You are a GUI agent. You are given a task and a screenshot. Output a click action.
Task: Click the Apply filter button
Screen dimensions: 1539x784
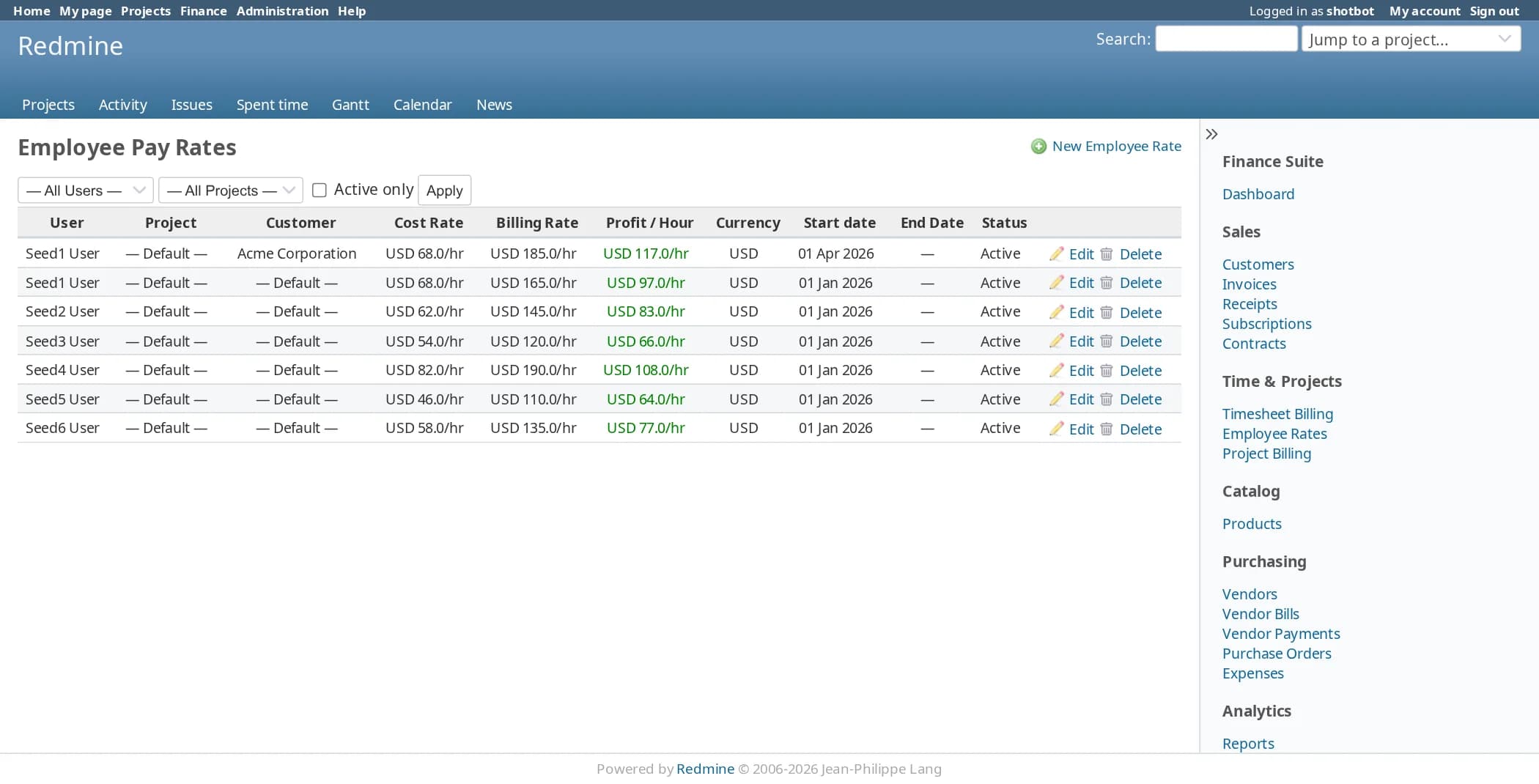coord(444,191)
